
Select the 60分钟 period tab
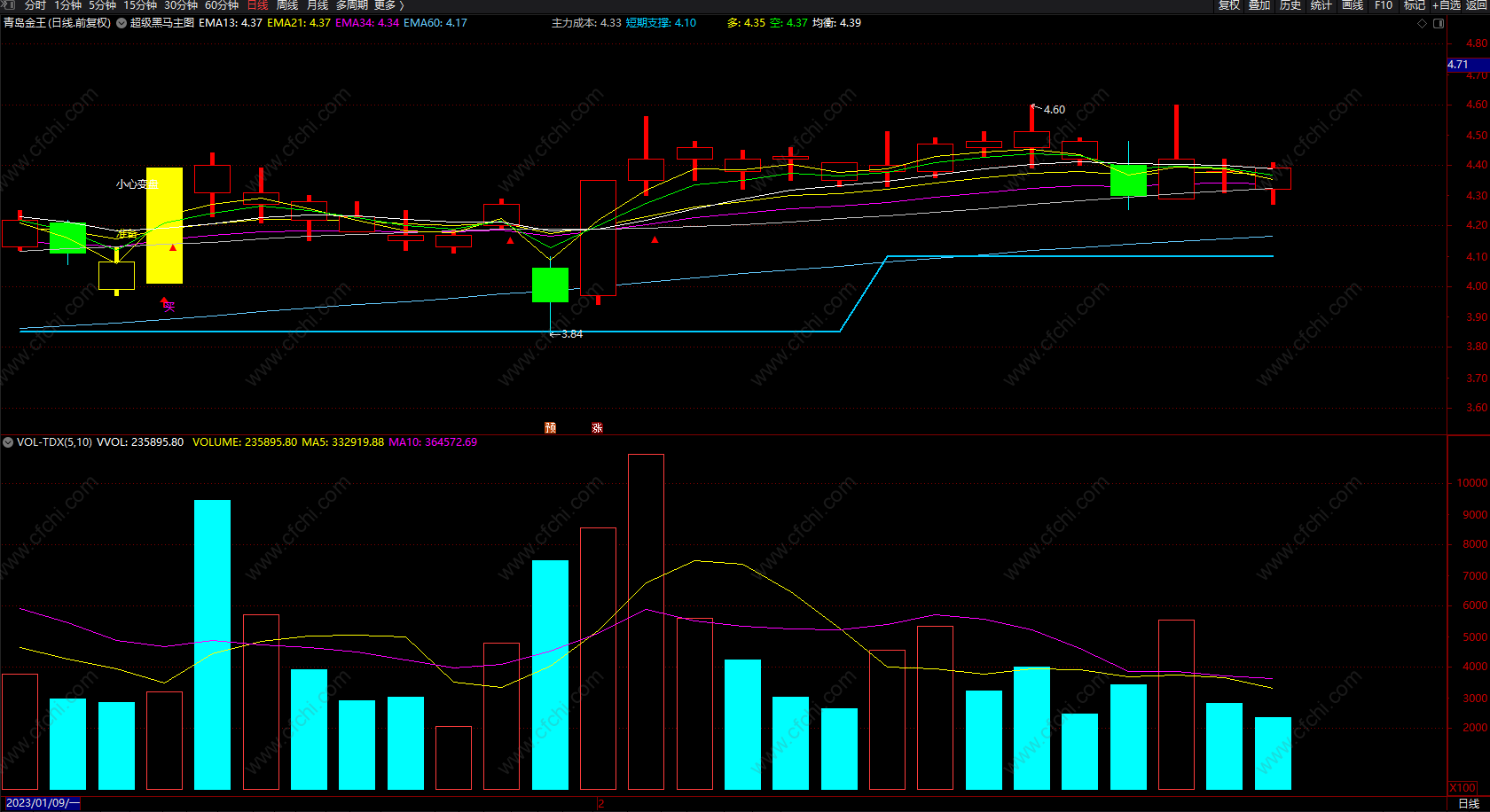point(222,5)
